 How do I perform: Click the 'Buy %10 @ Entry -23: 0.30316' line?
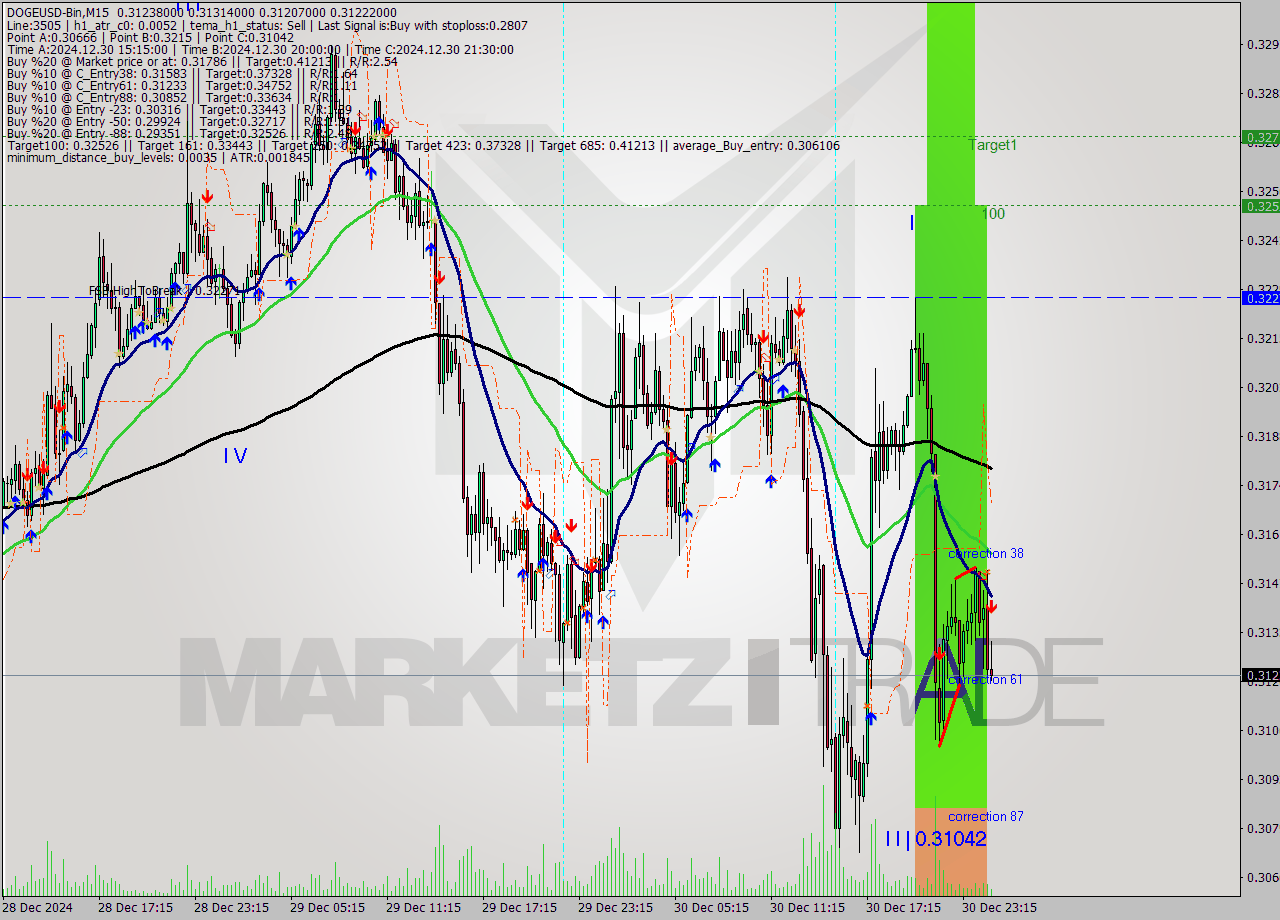point(181,109)
